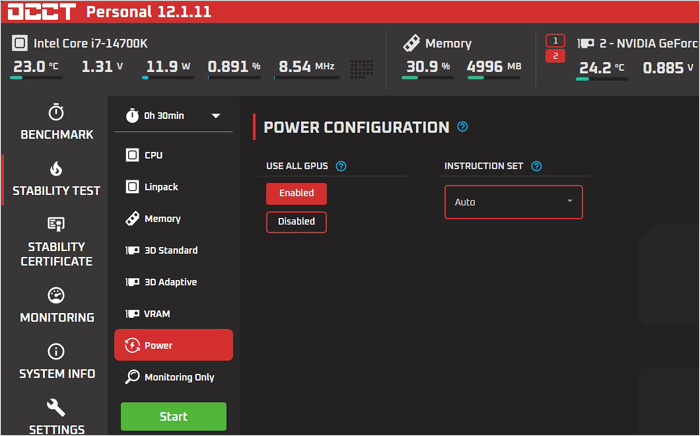Set Use All GPUs to Enabled
700x436 pixels.
point(296,193)
